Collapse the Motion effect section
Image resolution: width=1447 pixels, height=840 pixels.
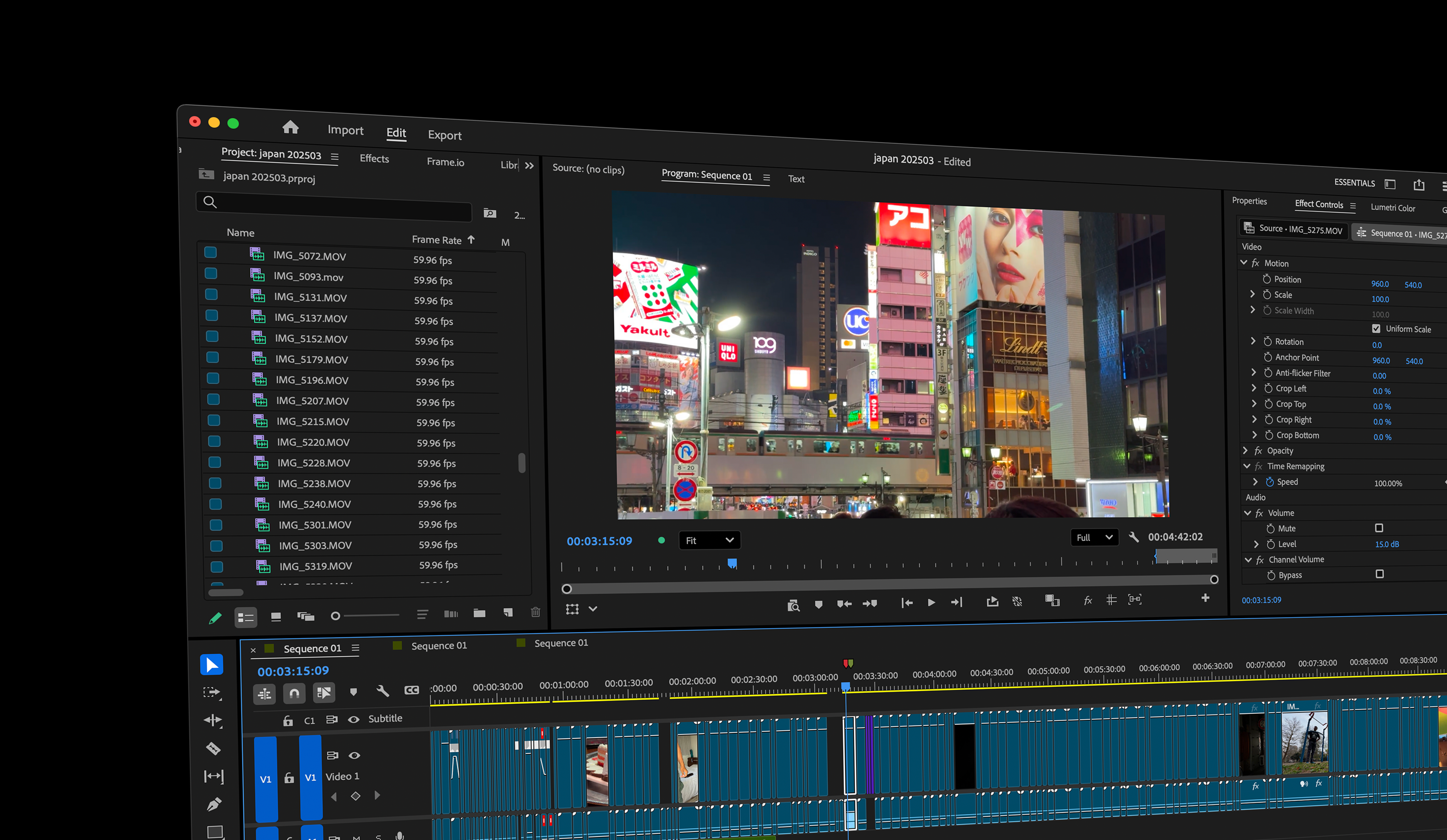(1244, 263)
